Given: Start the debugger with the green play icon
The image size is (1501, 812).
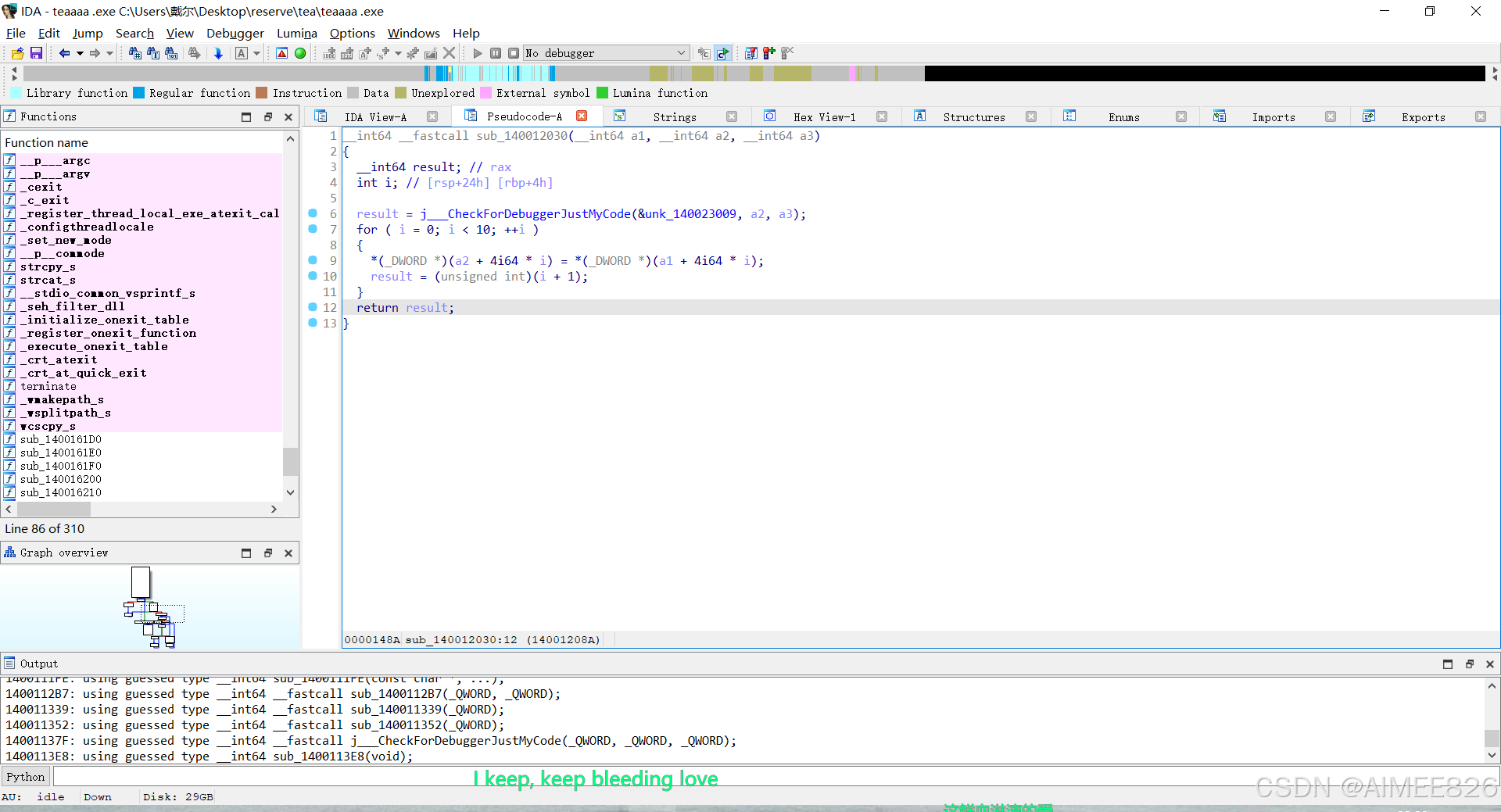Looking at the screenshot, I should tap(478, 53).
